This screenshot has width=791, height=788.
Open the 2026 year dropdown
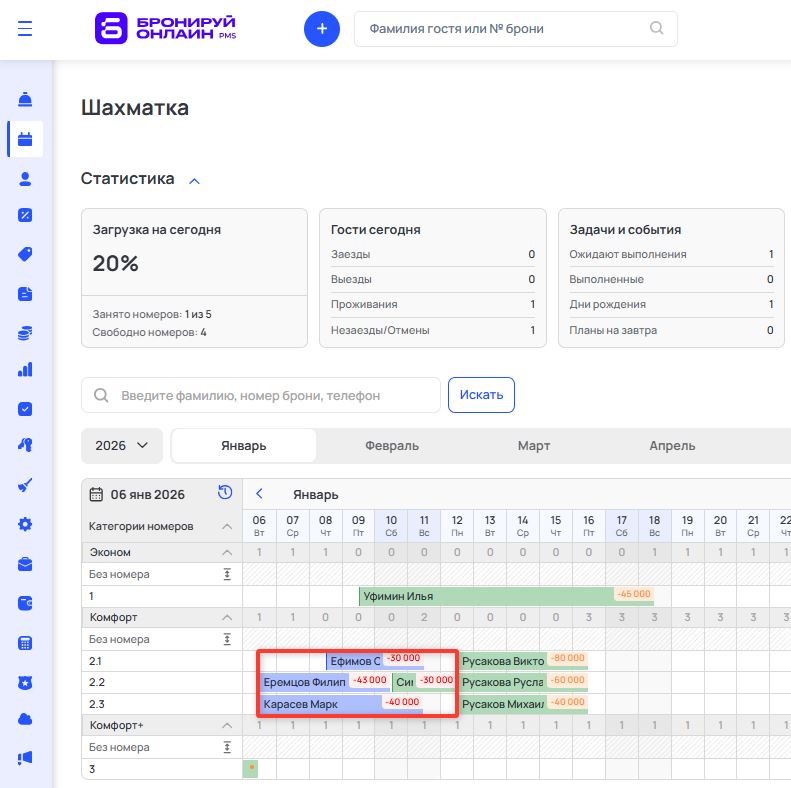point(121,446)
